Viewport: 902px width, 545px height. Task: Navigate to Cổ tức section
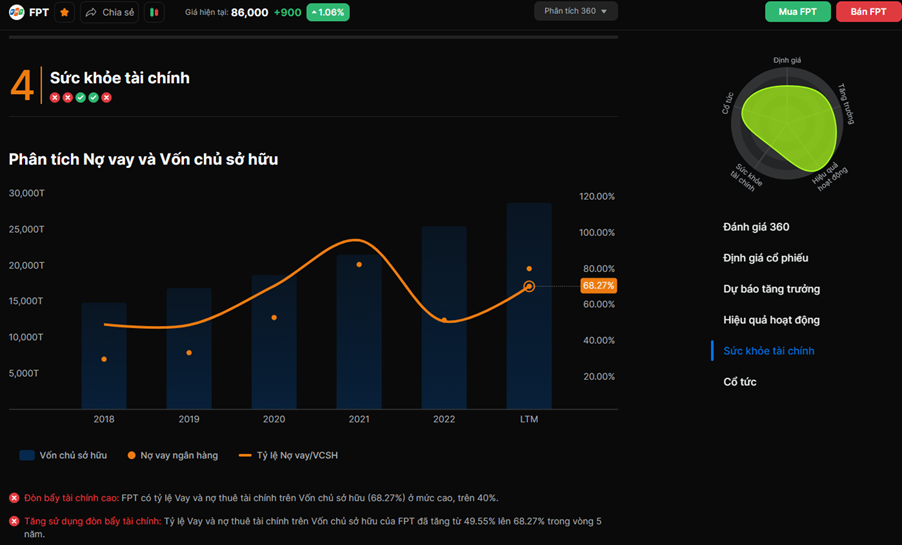click(x=740, y=382)
